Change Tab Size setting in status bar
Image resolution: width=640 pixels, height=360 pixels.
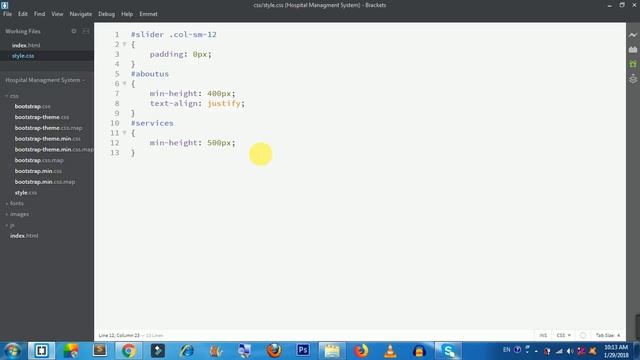tap(608, 335)
